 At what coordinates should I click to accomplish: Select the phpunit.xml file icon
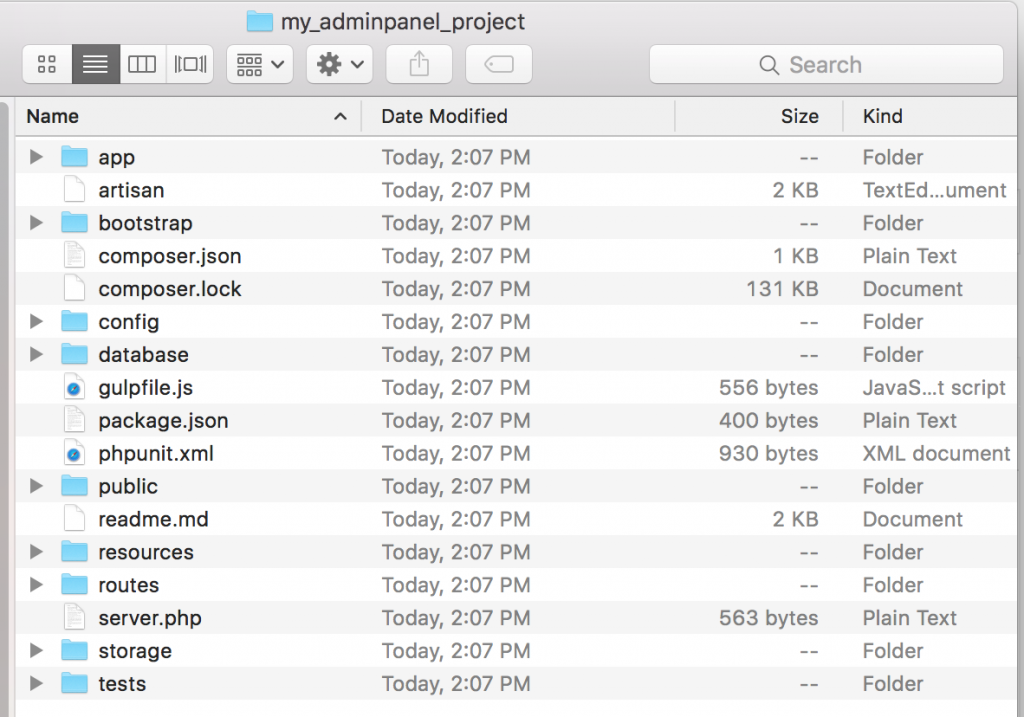pyautogui.click(x=74, y=453)
